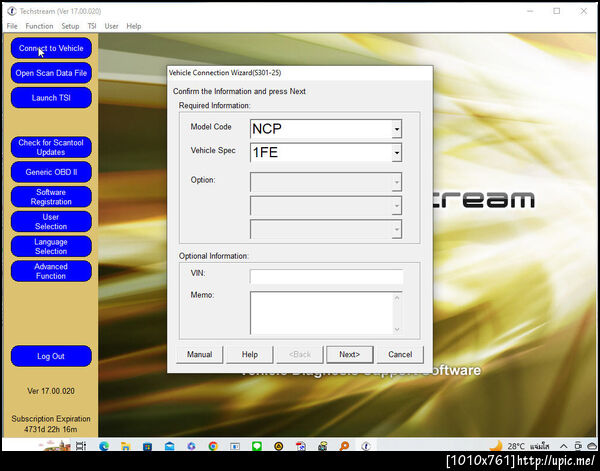Click the second Option dropdown
Image resolution: width=600 pixels, height=471 pixels.
326,206
